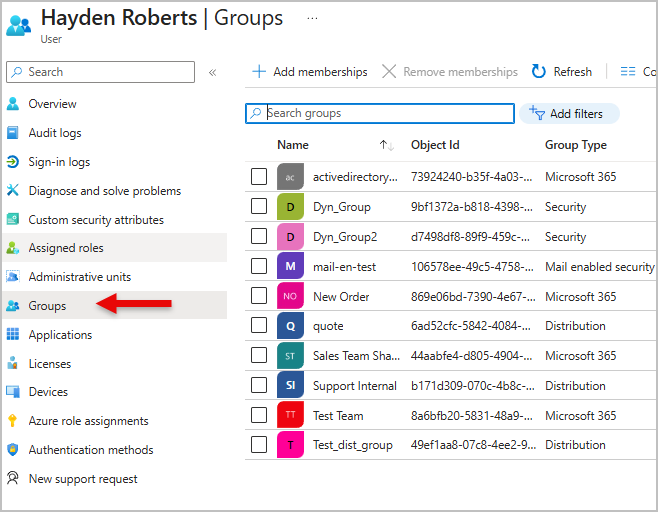This screenshot has width=658, height=512.
Task: Click the Applications grid icon
Action: [x=13, y=334]
